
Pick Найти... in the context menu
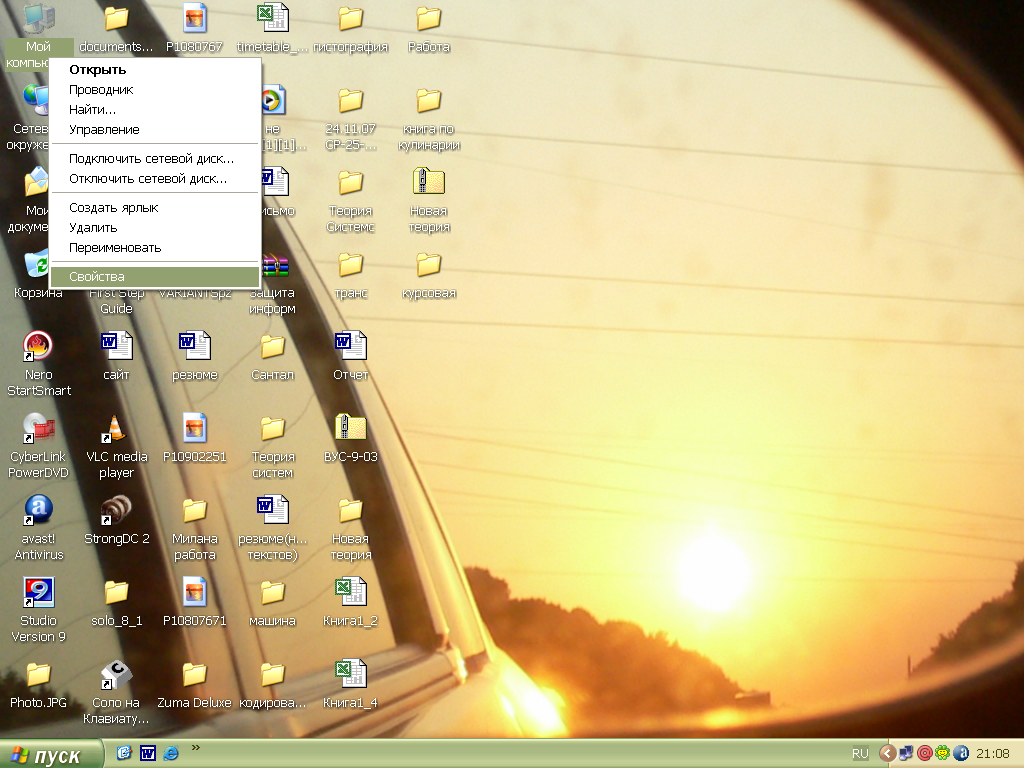[155, 110]
